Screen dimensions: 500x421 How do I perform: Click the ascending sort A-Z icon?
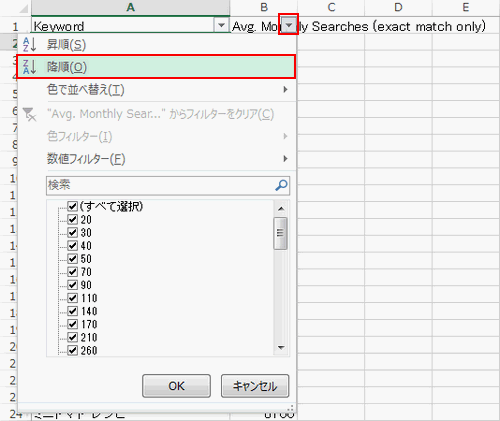29,45
